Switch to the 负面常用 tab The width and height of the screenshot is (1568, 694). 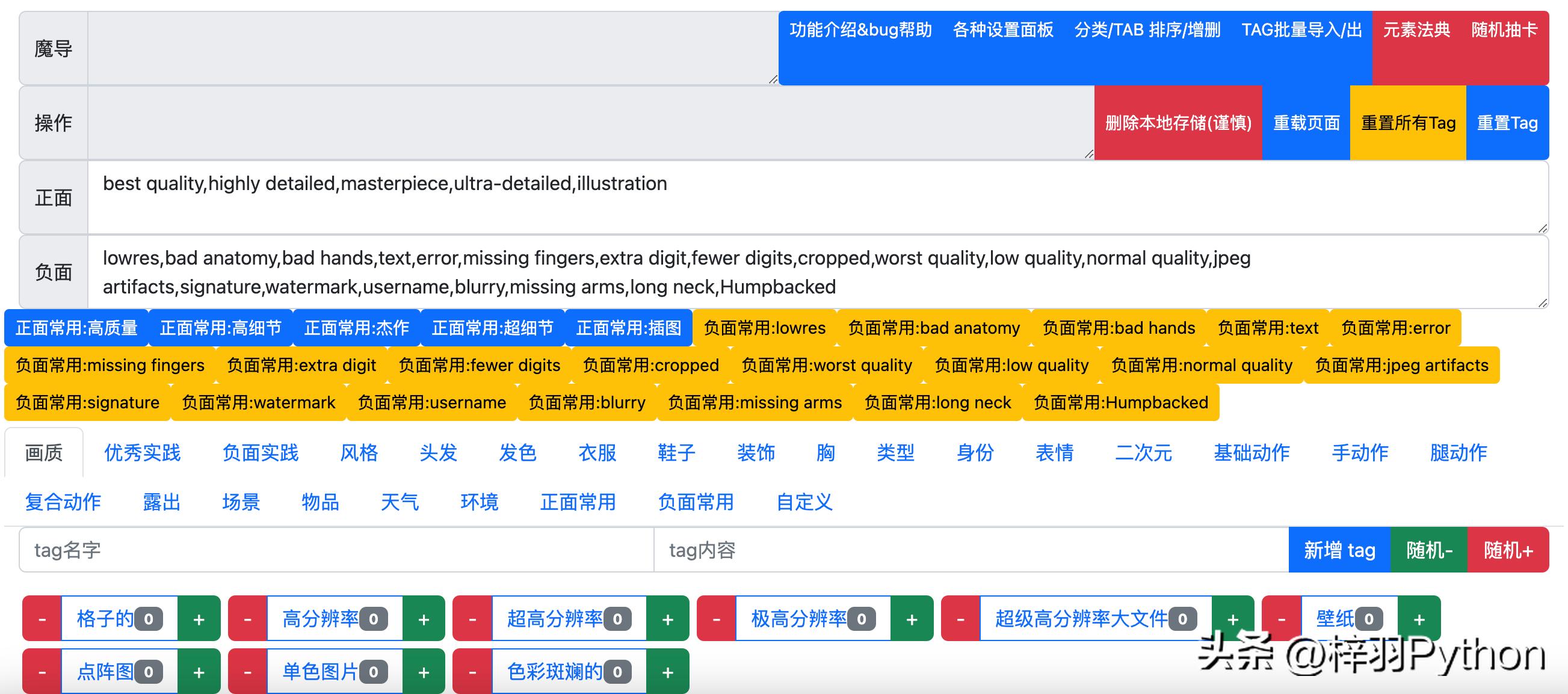(x=694, y=502)
